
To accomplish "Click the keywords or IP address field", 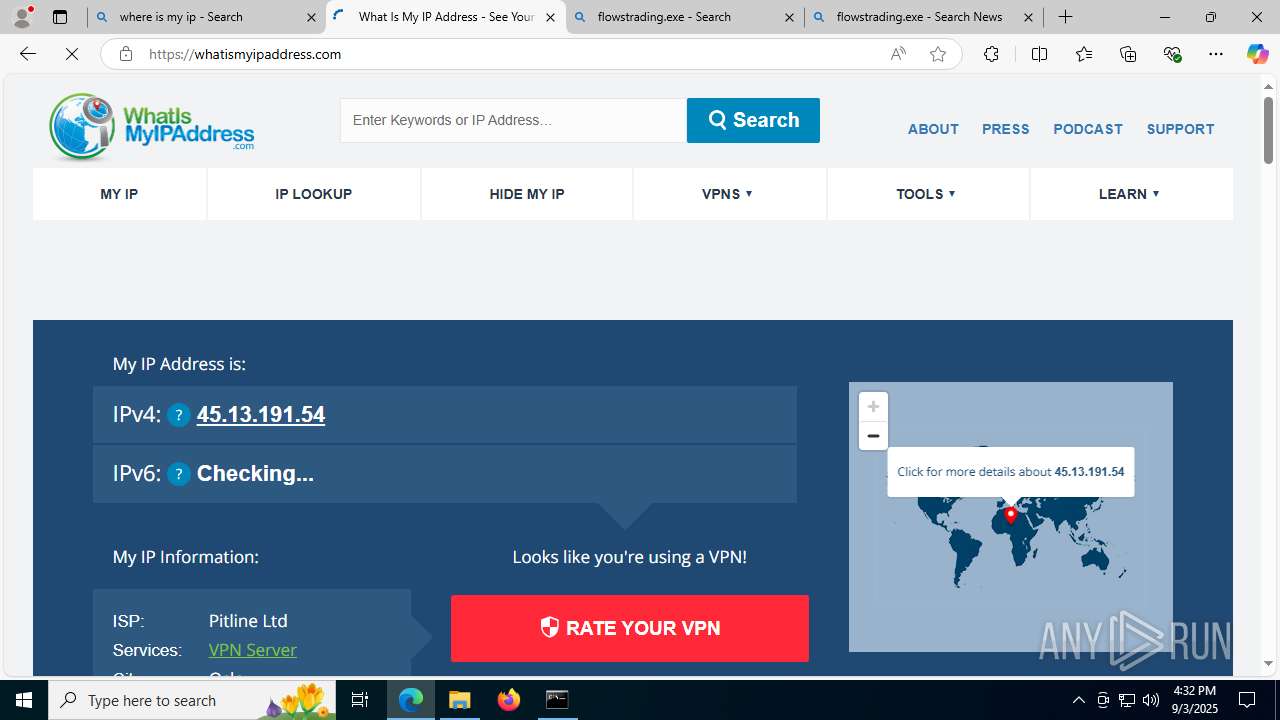I will (x=513, y=120).
